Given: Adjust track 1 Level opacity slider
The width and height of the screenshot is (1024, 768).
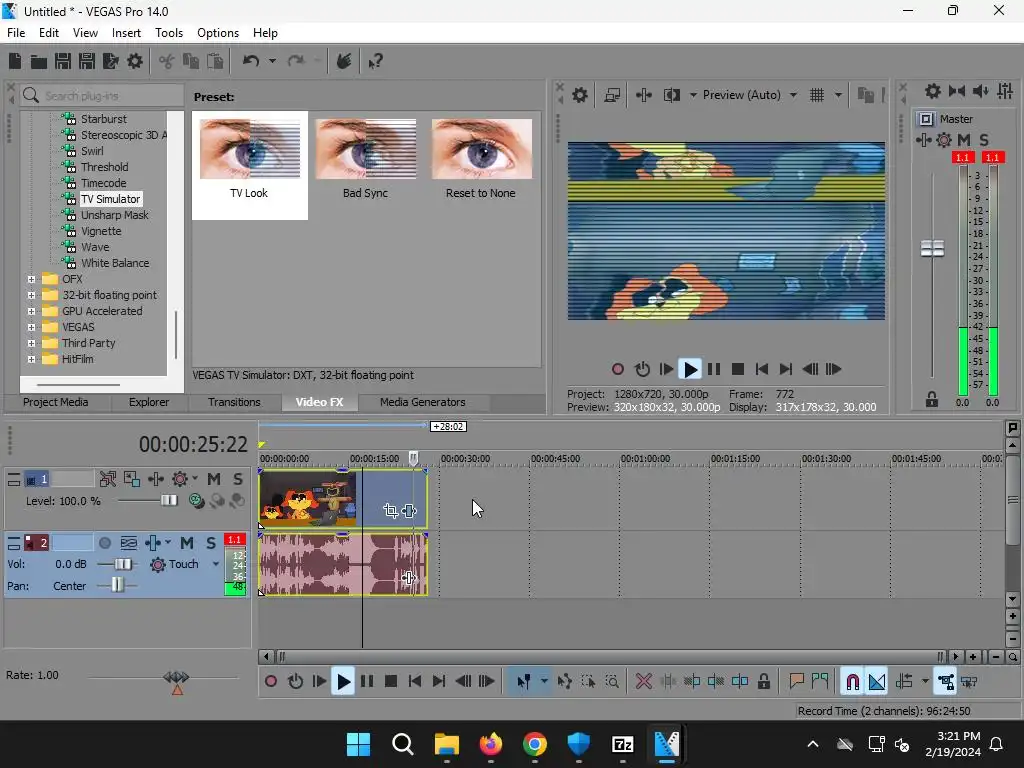Looking at the screenshot, I should (168, 500).
